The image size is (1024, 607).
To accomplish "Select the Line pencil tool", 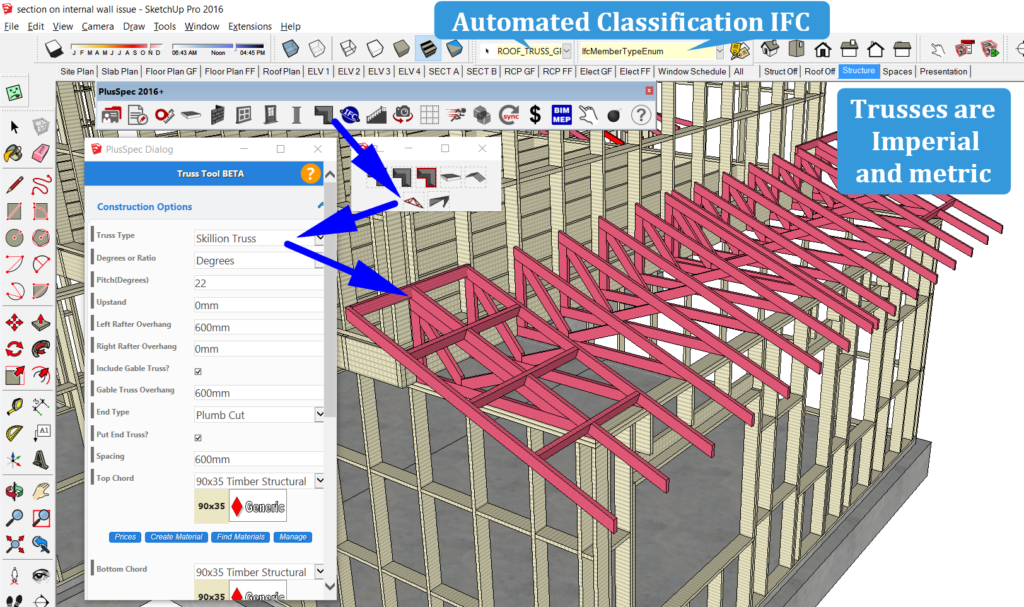I will (x=14, y=185).
